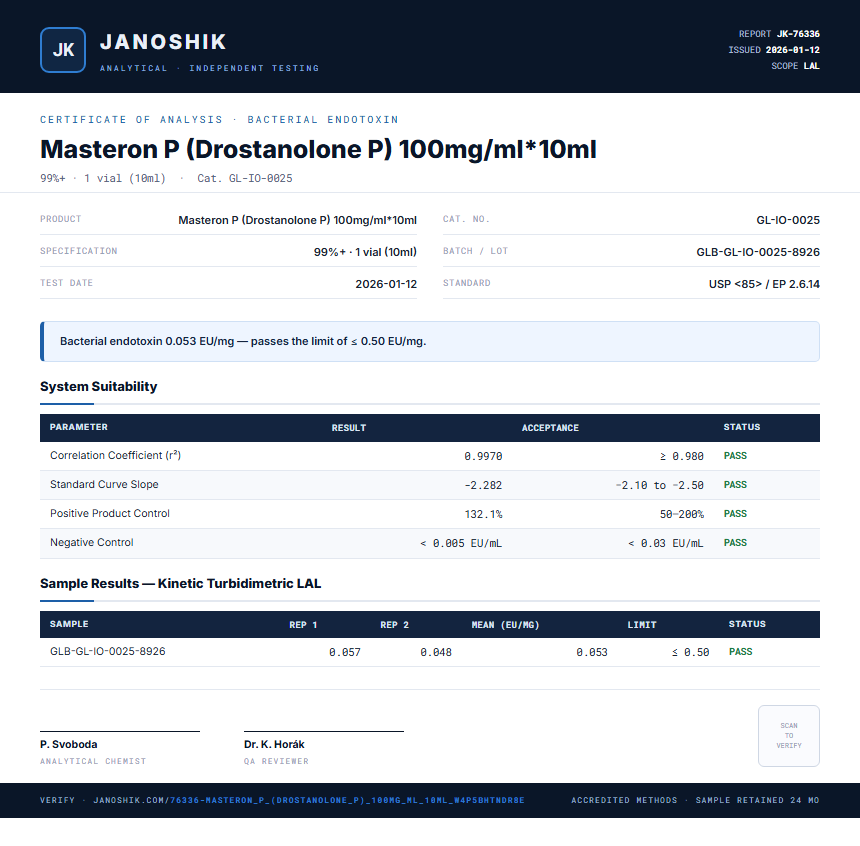Click Correlation Coefficient (r²) row label

coord(115,455)
